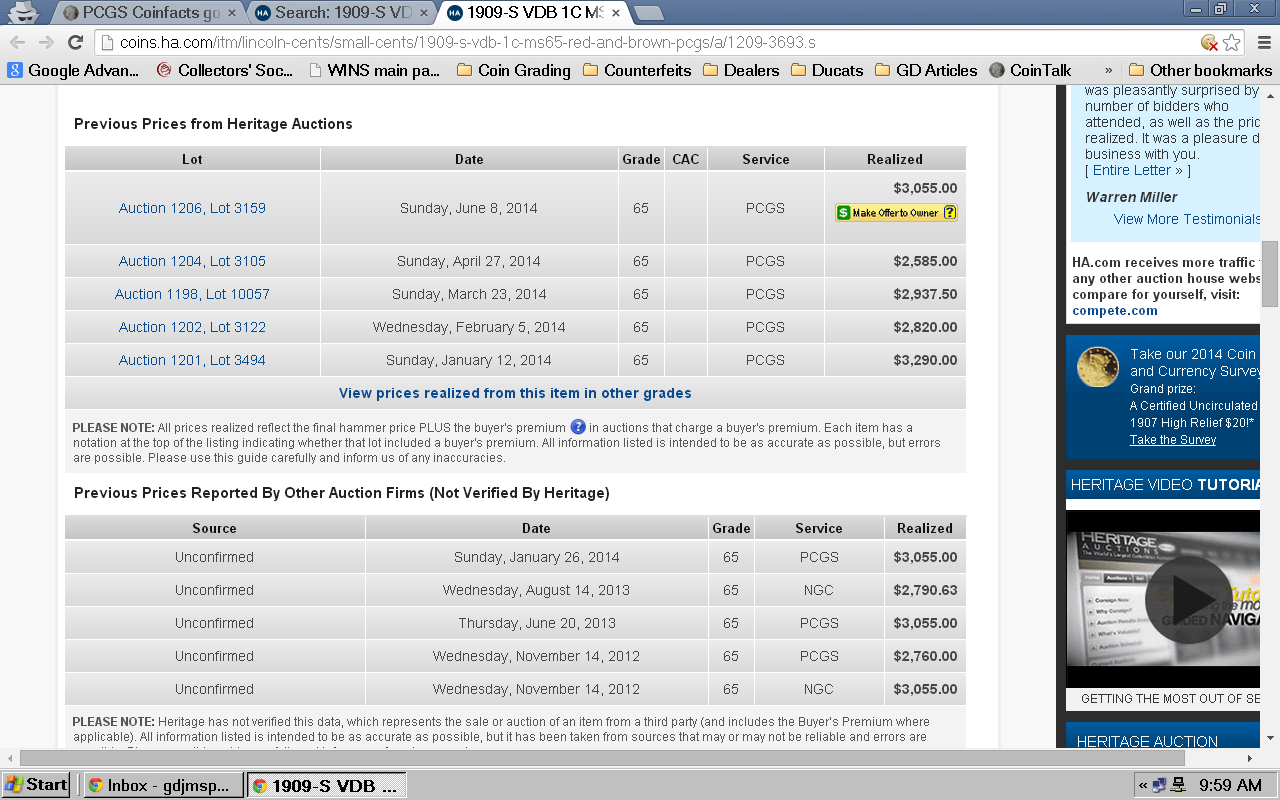Image resolution: width=1280 pixels, height=800 pixels.
Task: Click the taskbar clock showing 9:59 AM
Action: point(1230,785)
